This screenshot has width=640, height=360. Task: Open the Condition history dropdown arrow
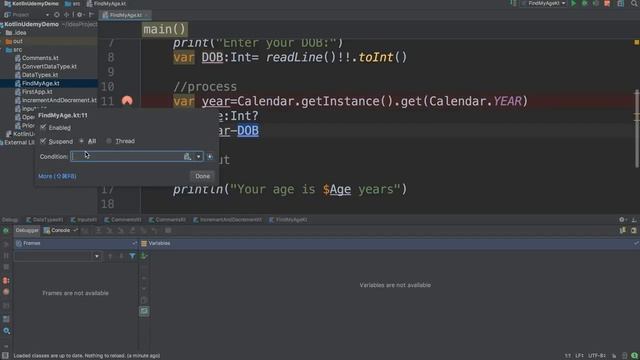[x=198, y=156]
